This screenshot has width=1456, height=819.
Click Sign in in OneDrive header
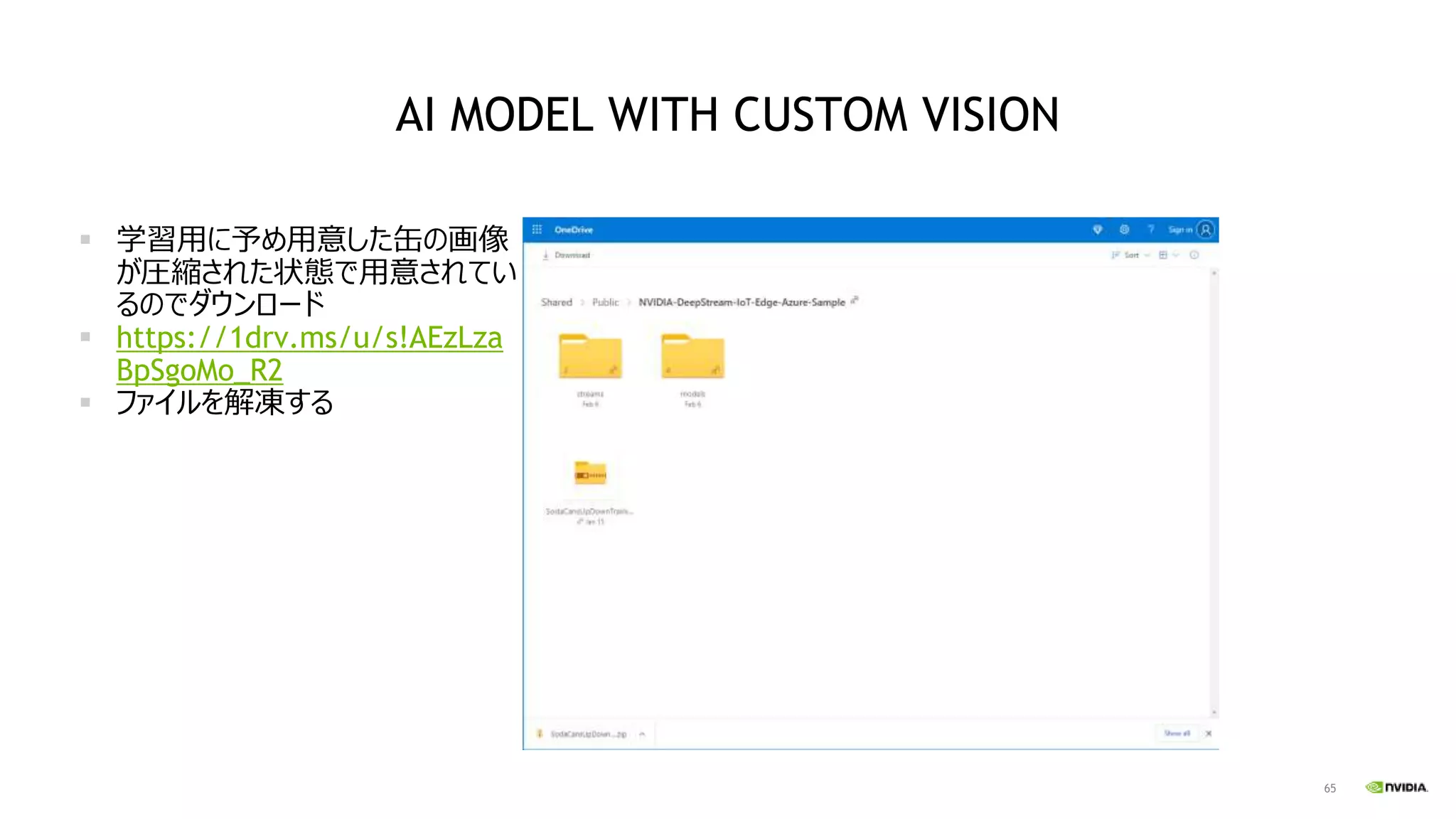tap(1179, 230)
